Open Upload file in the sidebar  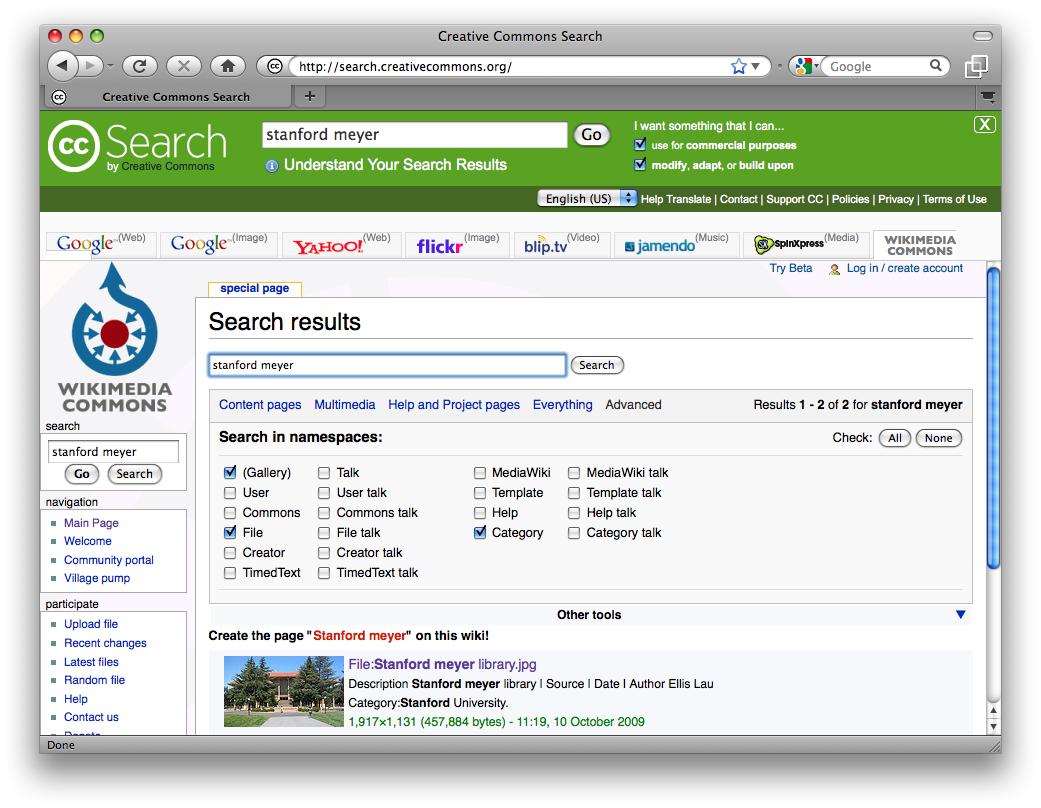pyautogui.click(x=91, y=624)
